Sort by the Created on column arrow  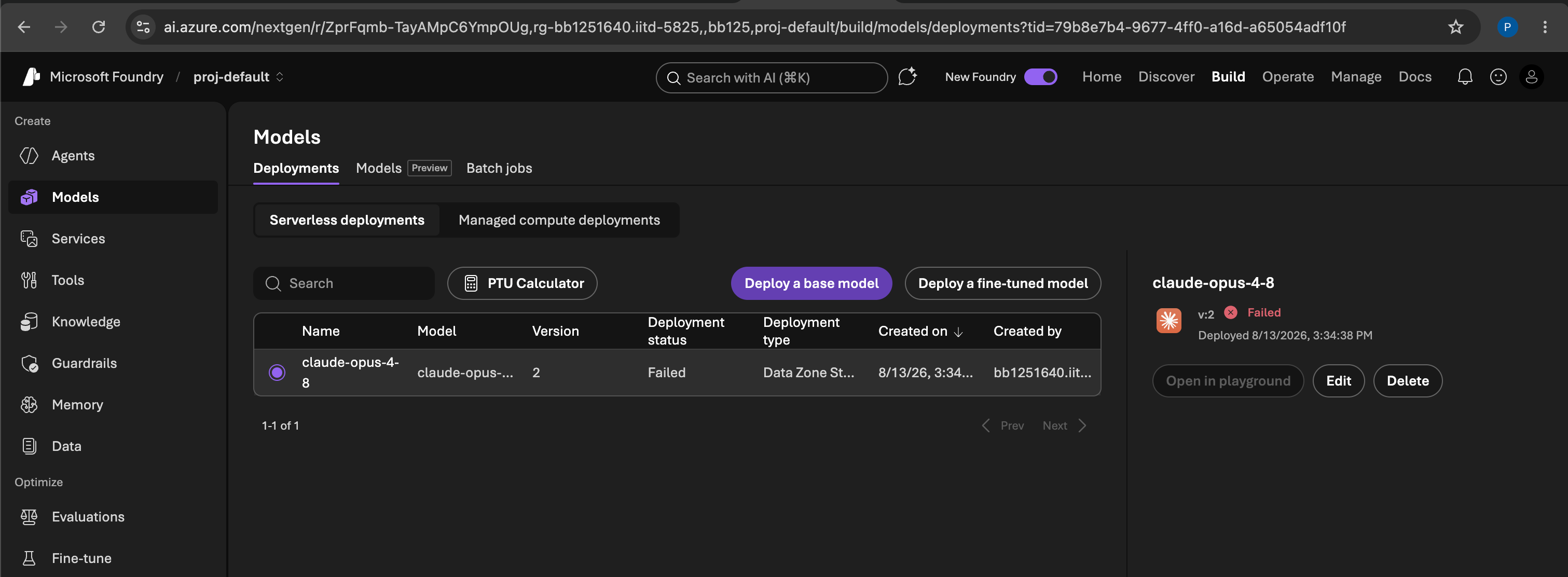959,332
